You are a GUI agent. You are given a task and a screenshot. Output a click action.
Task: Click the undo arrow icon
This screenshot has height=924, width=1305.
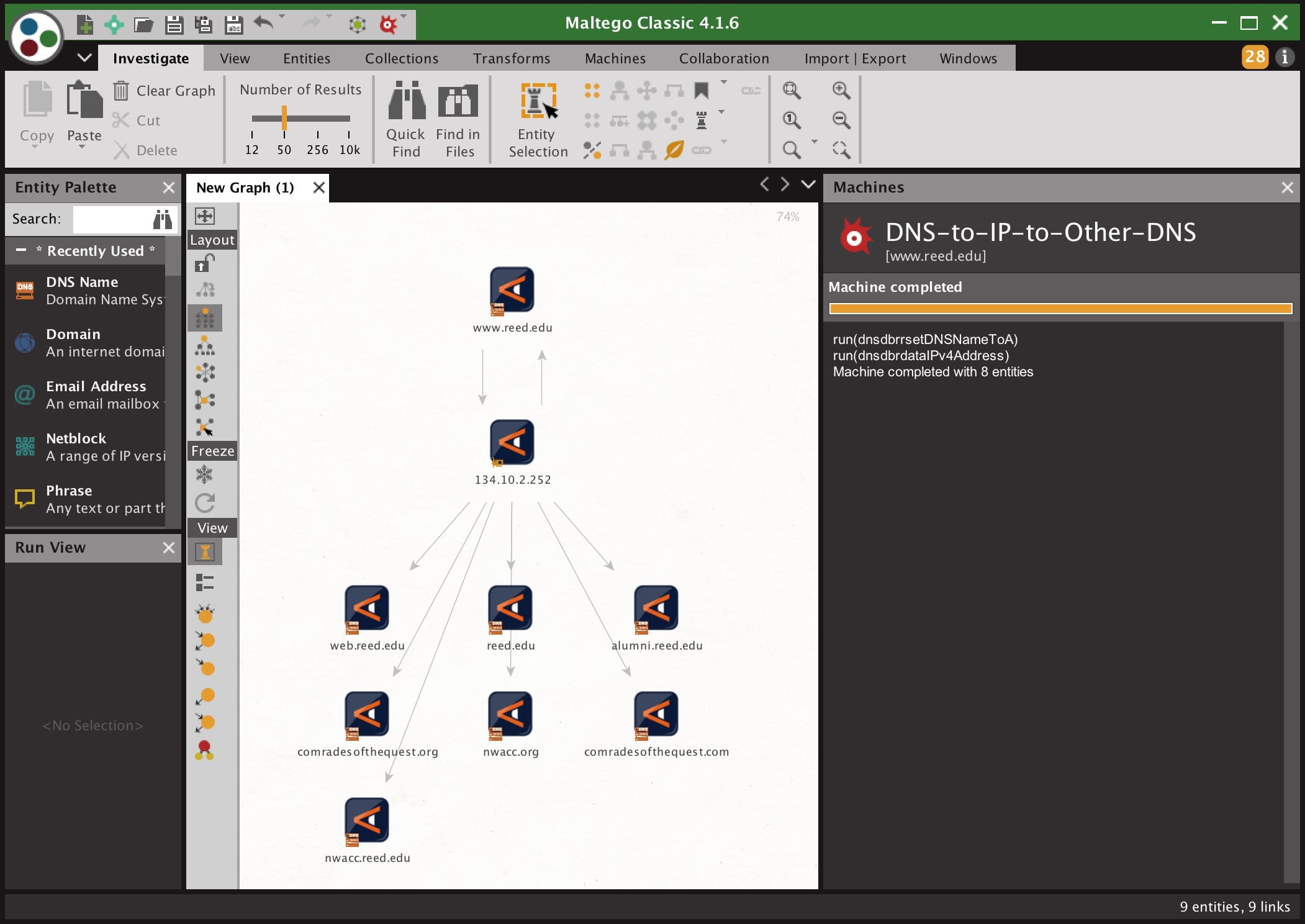coord(264,24)
